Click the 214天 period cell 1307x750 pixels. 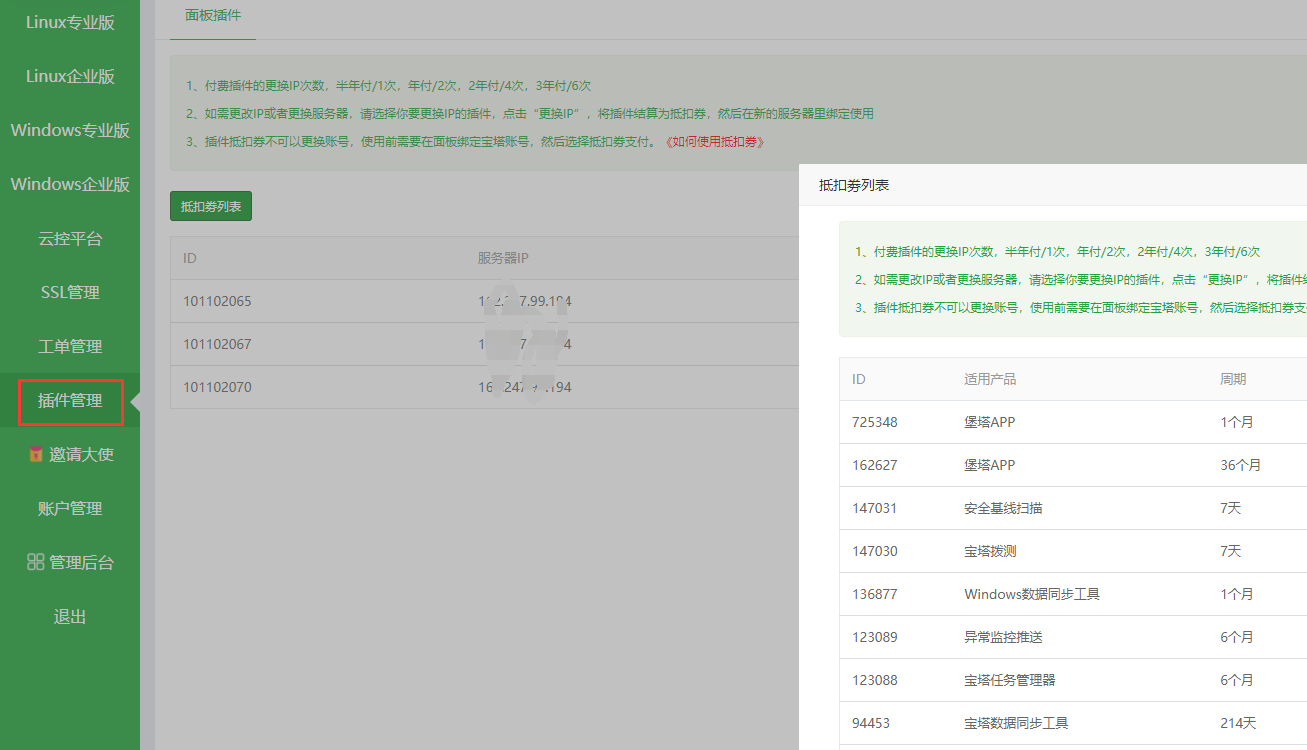click(1238, 723)
